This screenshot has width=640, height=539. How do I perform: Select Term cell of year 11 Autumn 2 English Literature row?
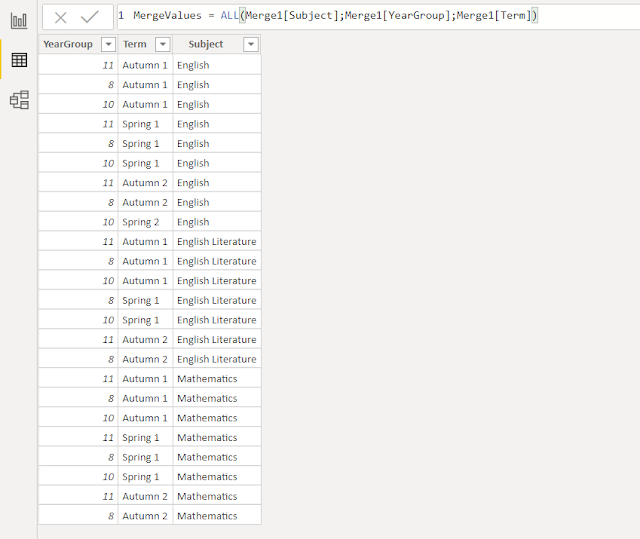coord(145,339)
